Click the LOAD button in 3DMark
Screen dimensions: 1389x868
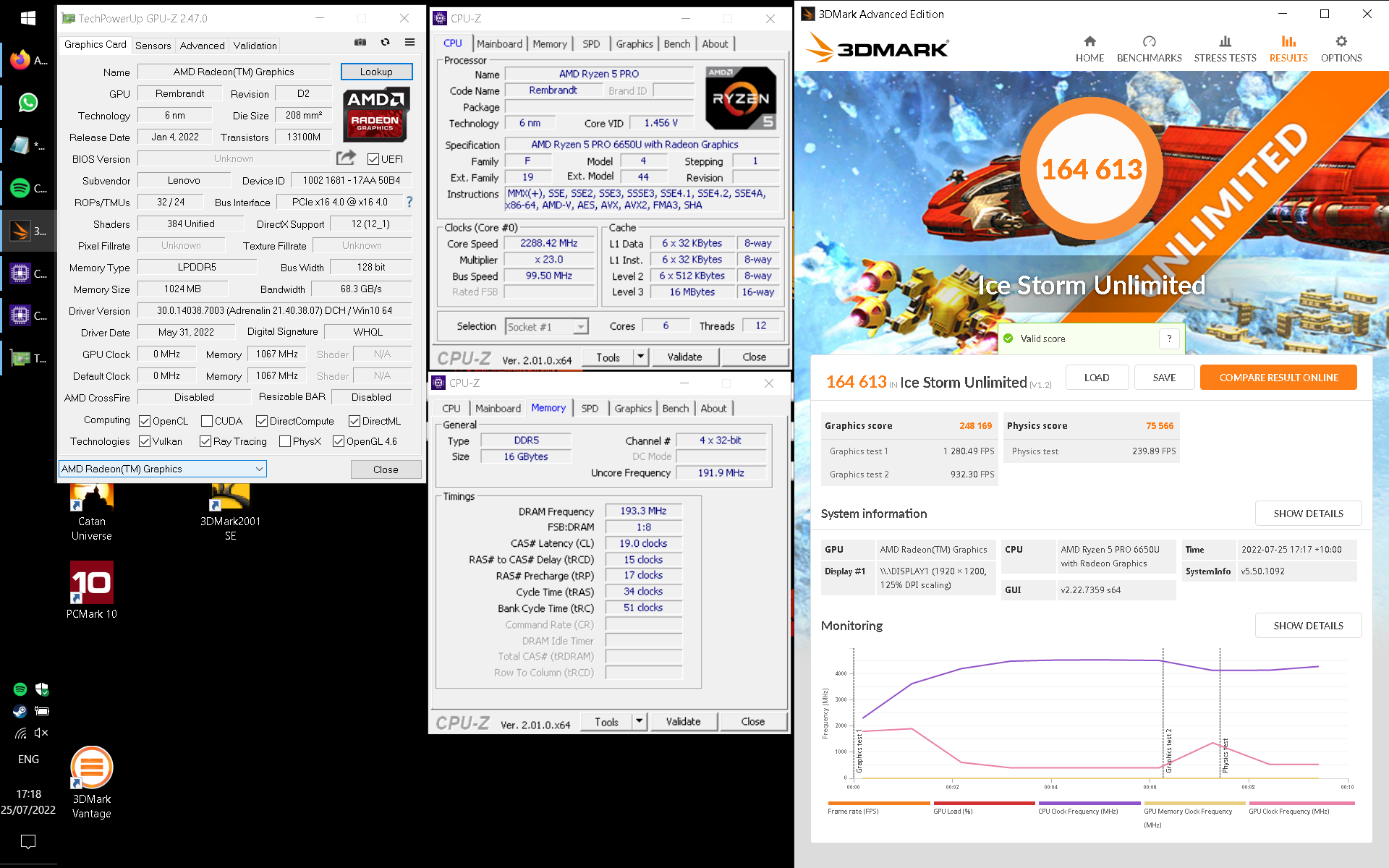pyautogui.click(x=1097, y=378)
